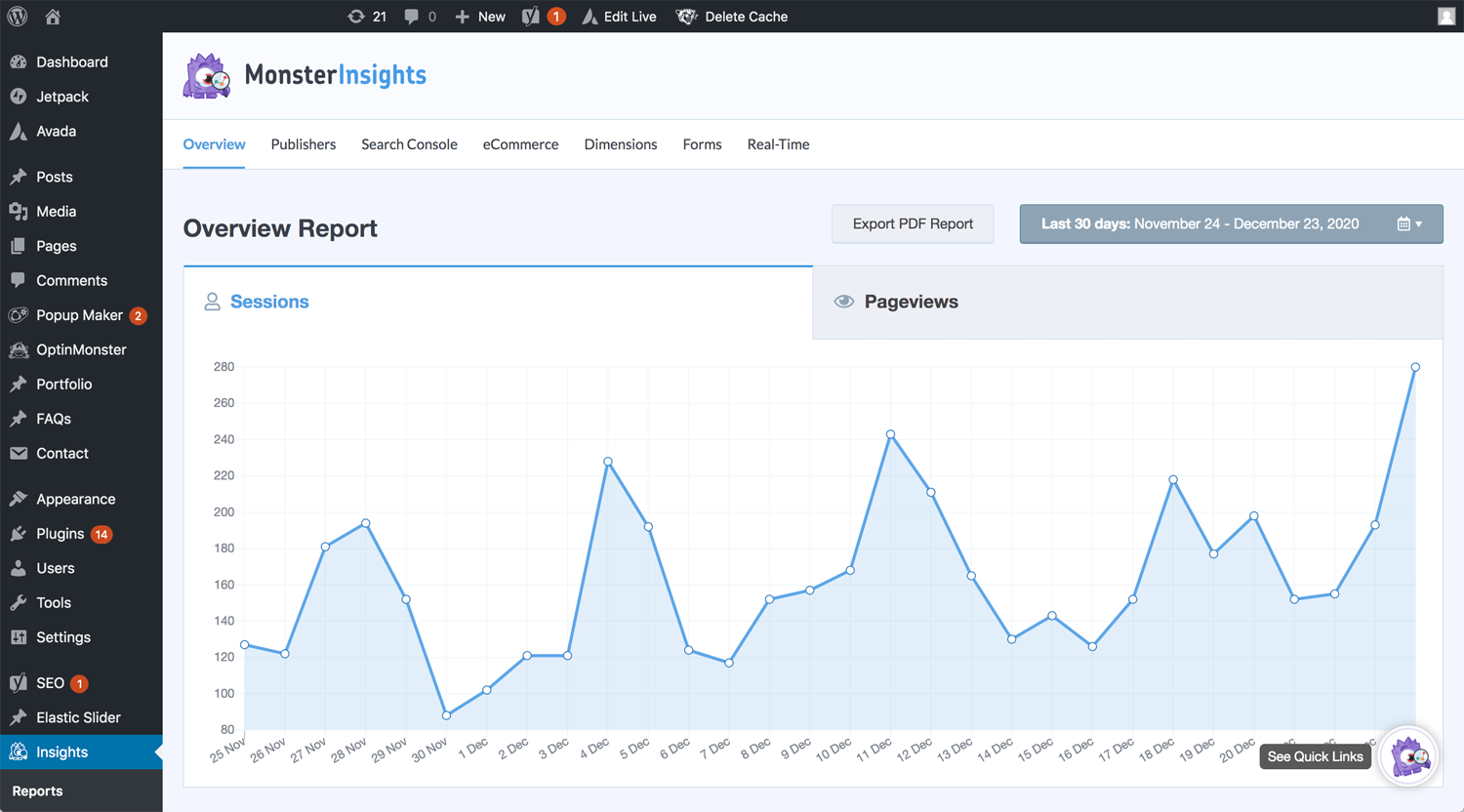Open the eCommerce tab
The width and height of the screenshot is (1464, 812).
click(520, 144)
